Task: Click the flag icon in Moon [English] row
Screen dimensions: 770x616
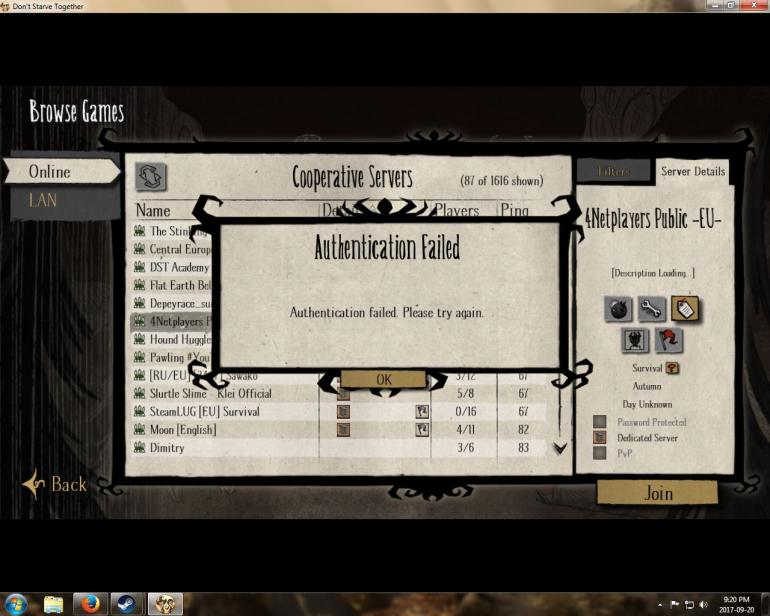Action: pos(422,430)
